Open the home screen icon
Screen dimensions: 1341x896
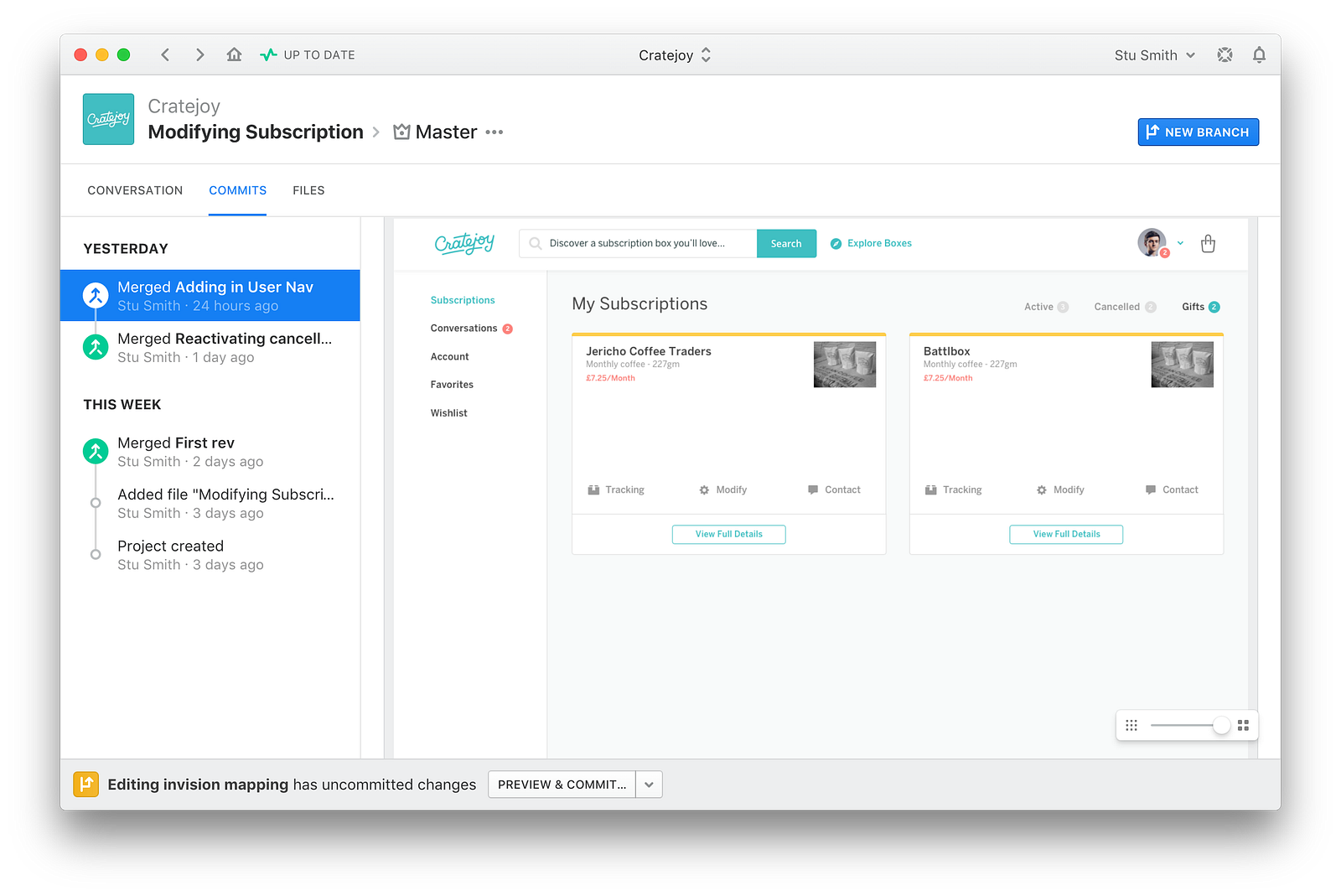pyautogui.click(x=234, y=54)
